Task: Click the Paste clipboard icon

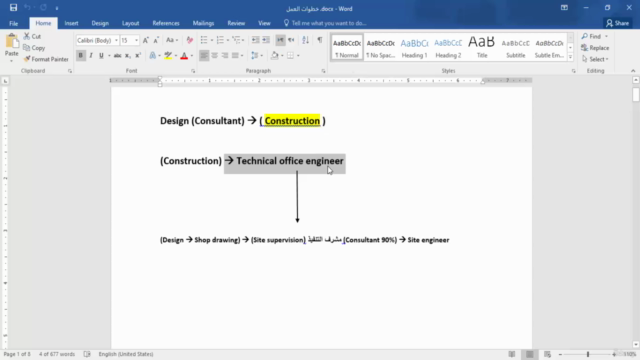Action: (x=11, y=42)
